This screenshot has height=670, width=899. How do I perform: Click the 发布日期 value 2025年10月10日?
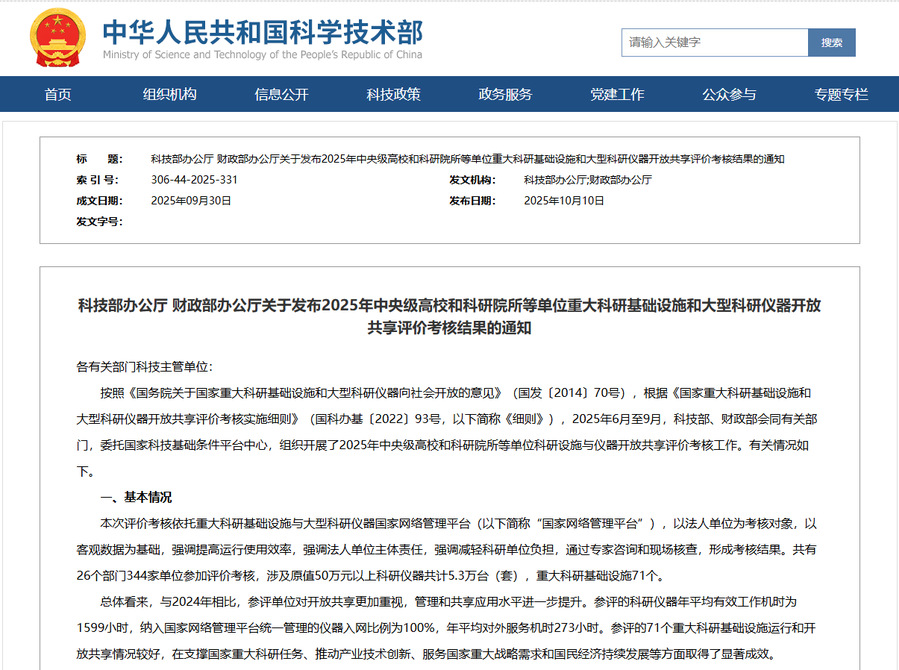click(x=564, y=200)
